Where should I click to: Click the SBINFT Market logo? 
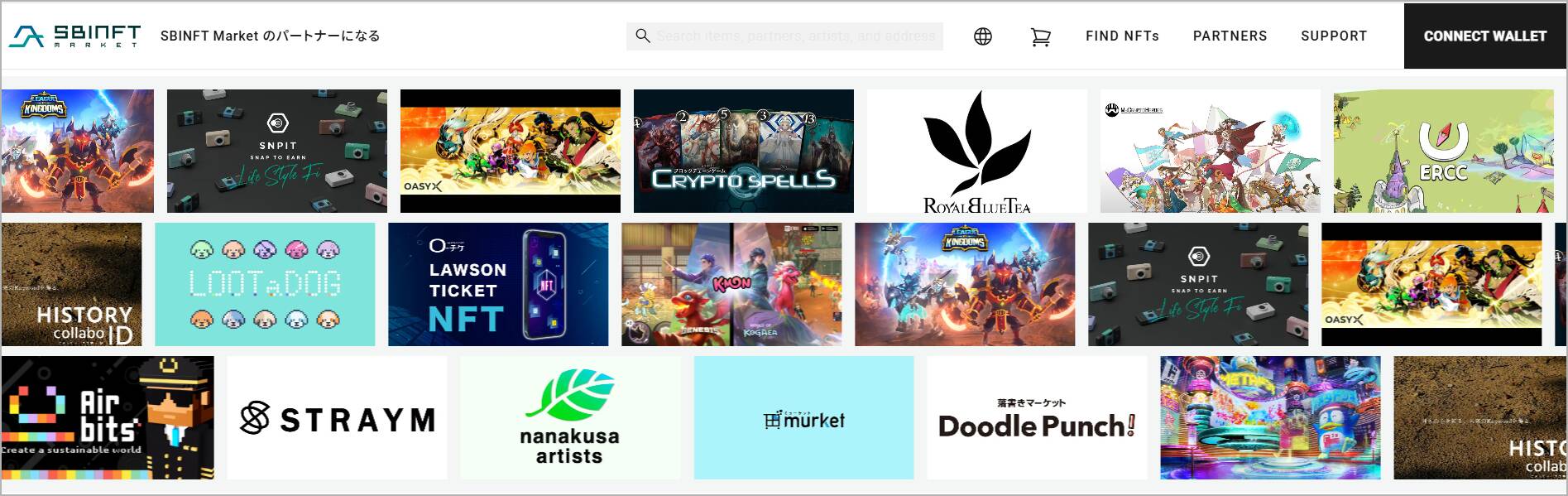point(74,36)
